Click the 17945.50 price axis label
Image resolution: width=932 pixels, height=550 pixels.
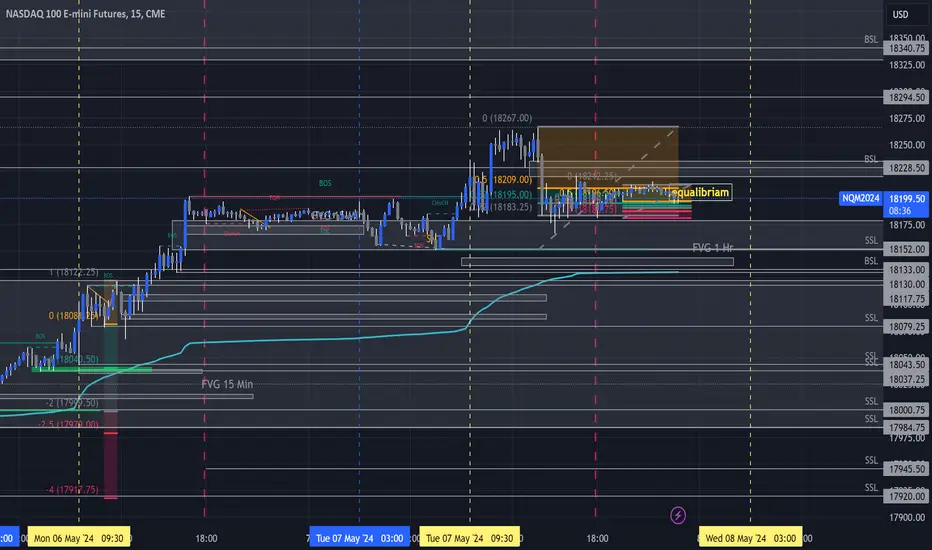tap(906, 470)
